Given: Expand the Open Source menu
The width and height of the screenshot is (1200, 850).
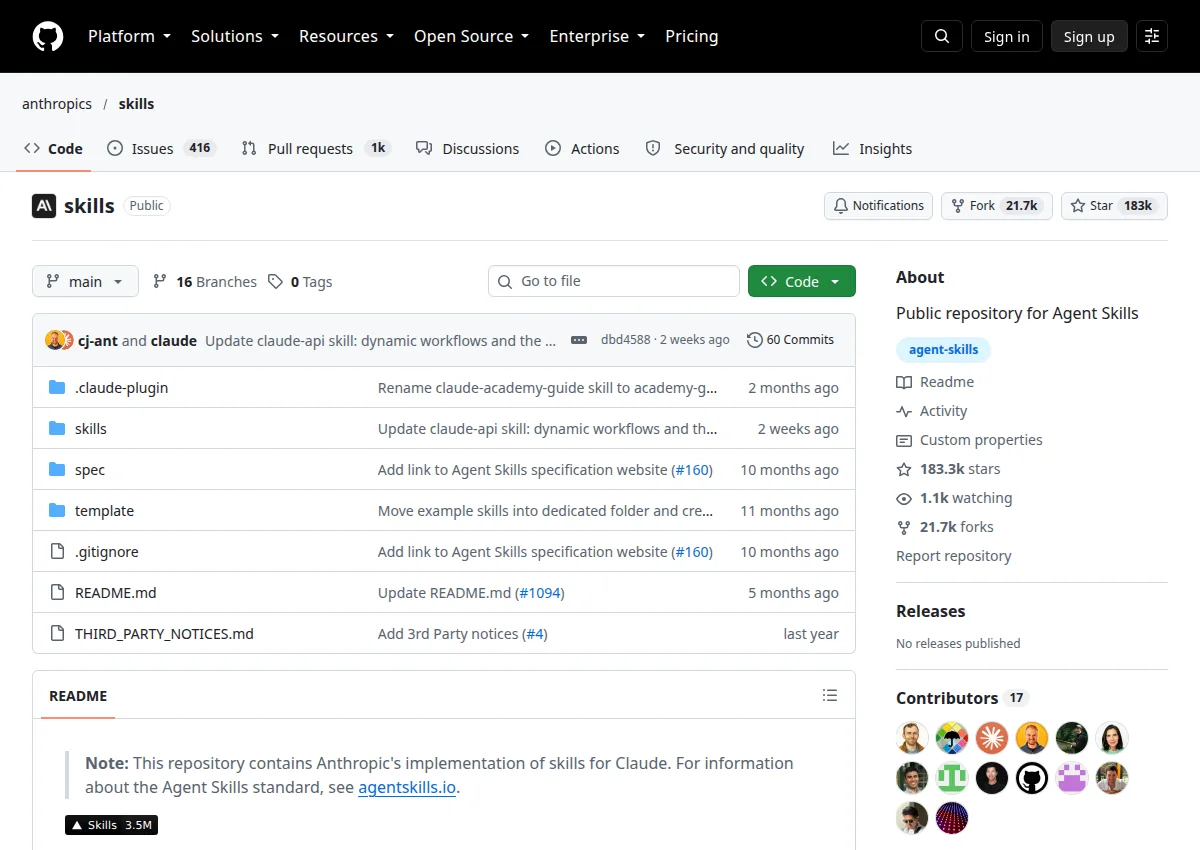Looking at the screenshot, I should point(472,36).
